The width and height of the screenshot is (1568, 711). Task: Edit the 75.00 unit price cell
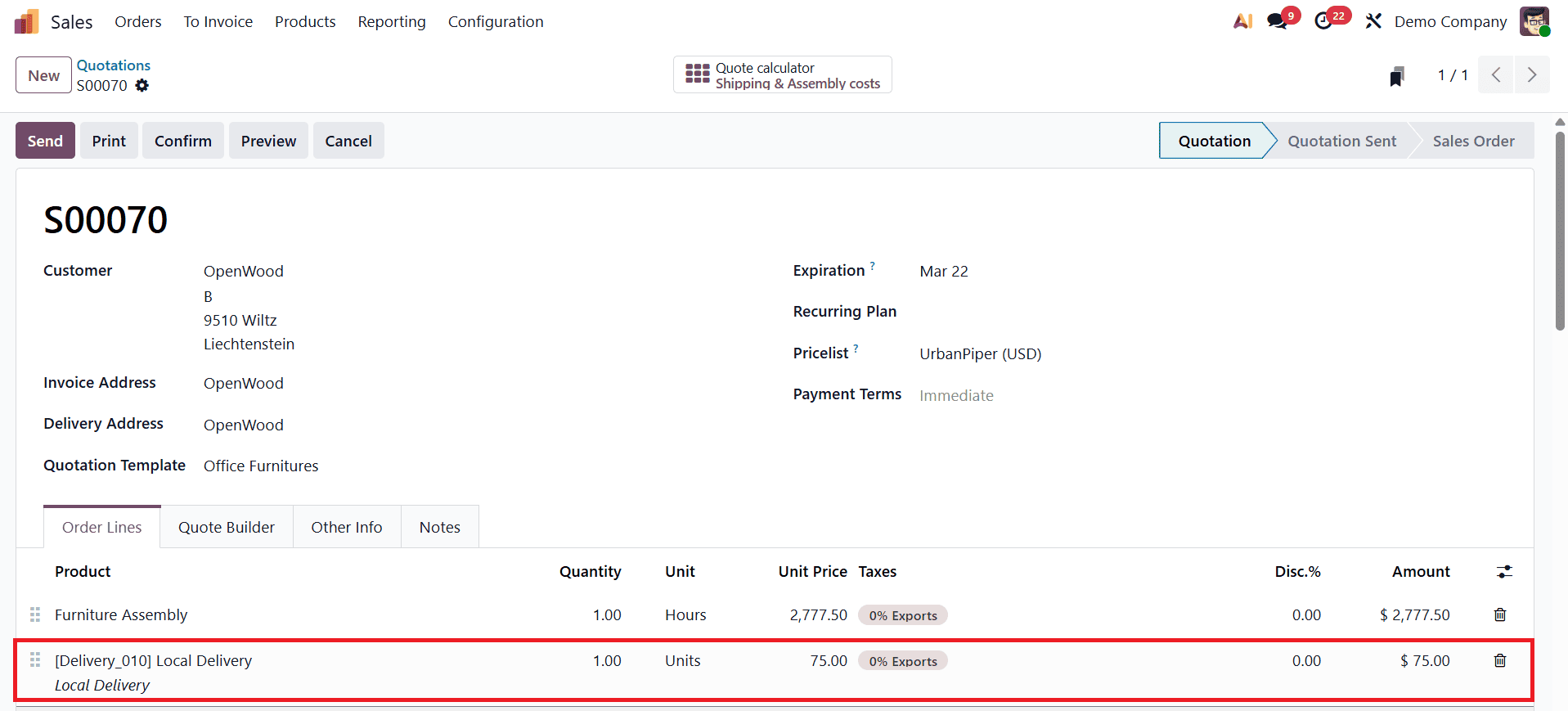[829, 660]
